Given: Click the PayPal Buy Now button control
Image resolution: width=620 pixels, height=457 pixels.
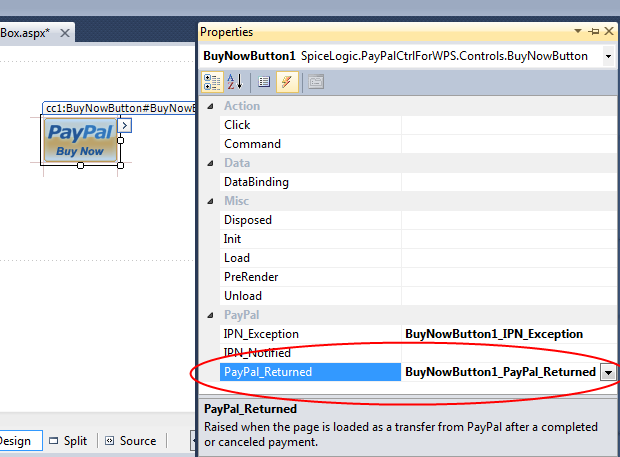Looking at the screenshot, I should pos(80,140).
